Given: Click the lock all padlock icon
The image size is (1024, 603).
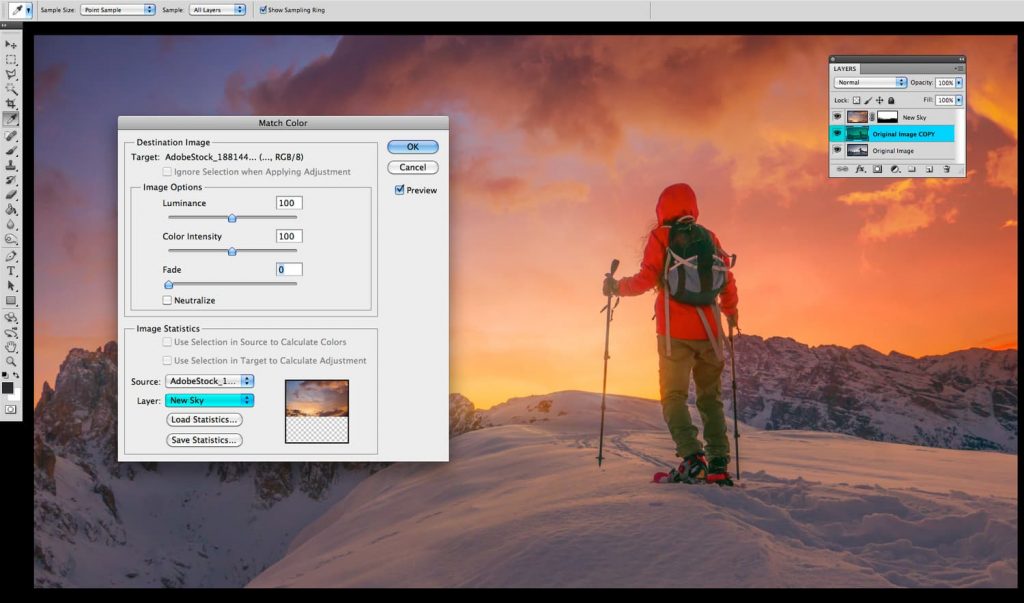Looking at the screenshot, I should pos(890,100).
